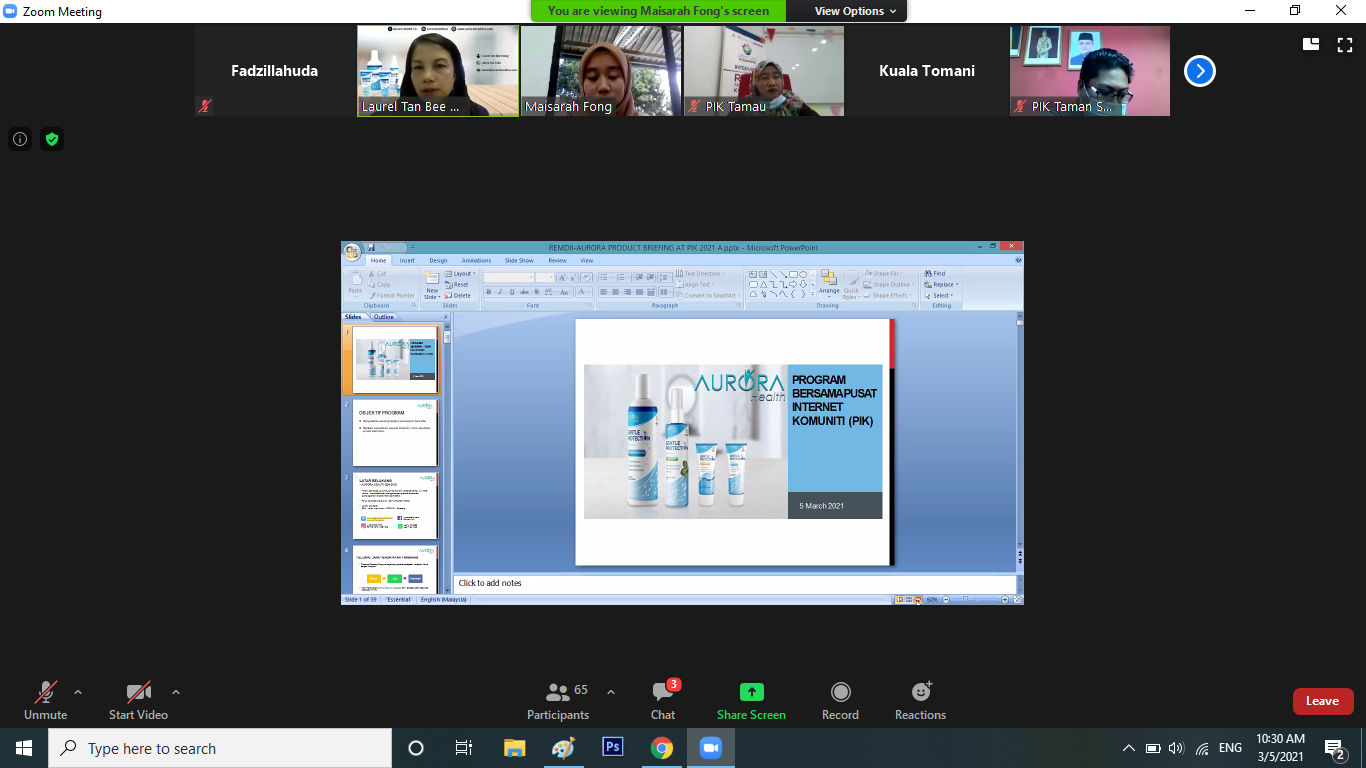The height and width of the screenshot is (768, 1366).
Task: Open the slide Layout dropdown
Action: (x=461, y=273)
